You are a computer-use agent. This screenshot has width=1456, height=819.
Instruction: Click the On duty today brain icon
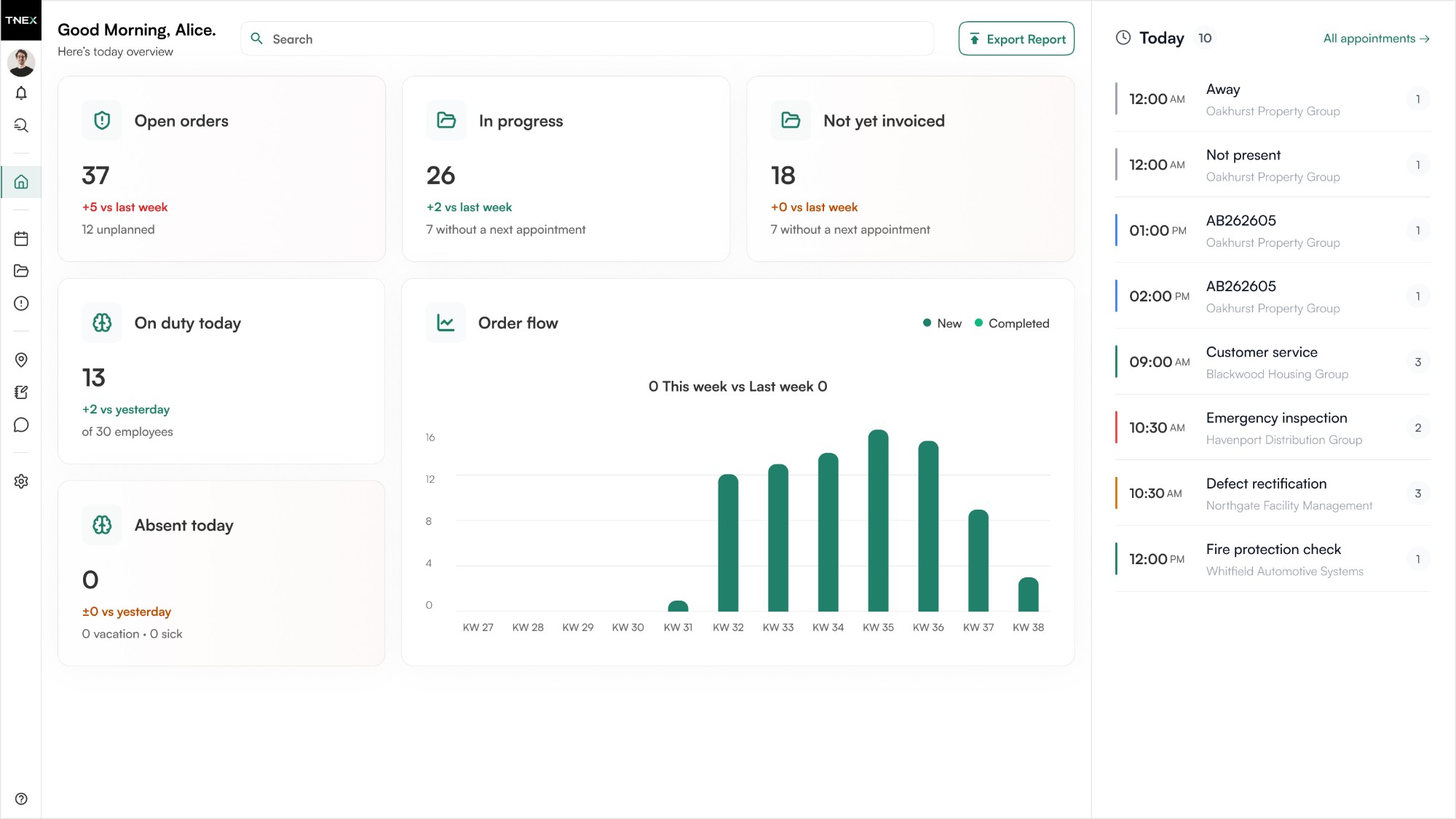tap(102, 323)
